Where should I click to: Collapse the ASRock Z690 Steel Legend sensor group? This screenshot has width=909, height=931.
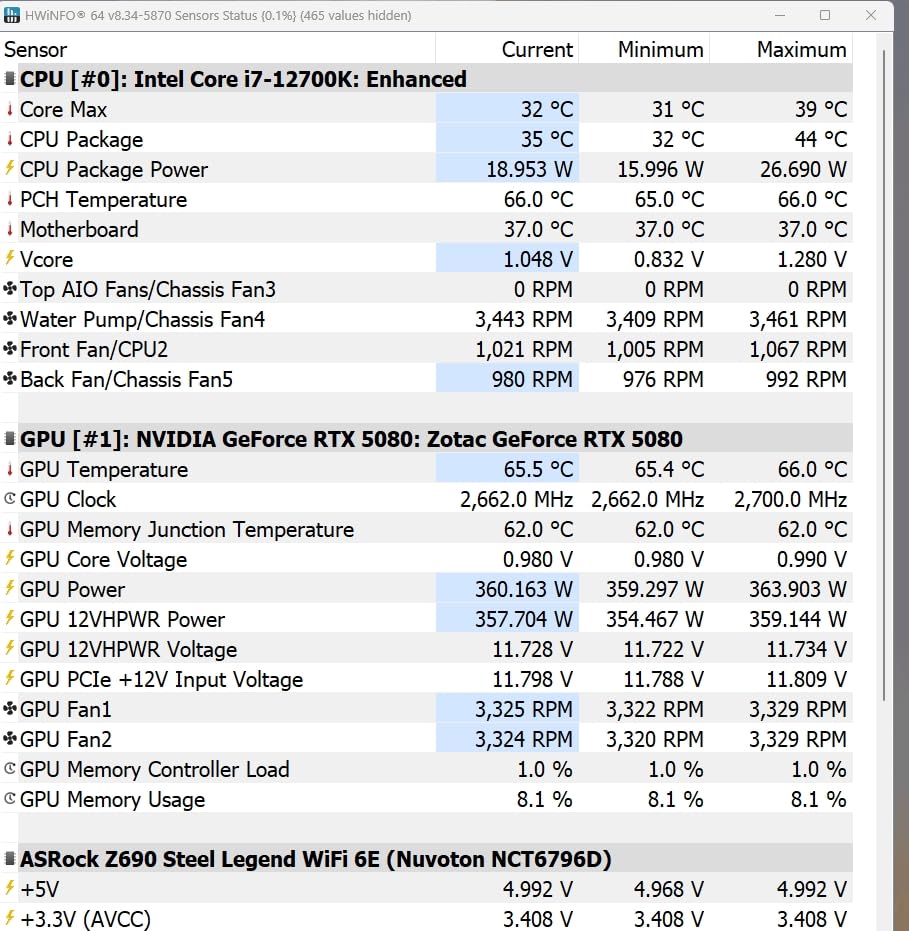[x=9, y=859]
